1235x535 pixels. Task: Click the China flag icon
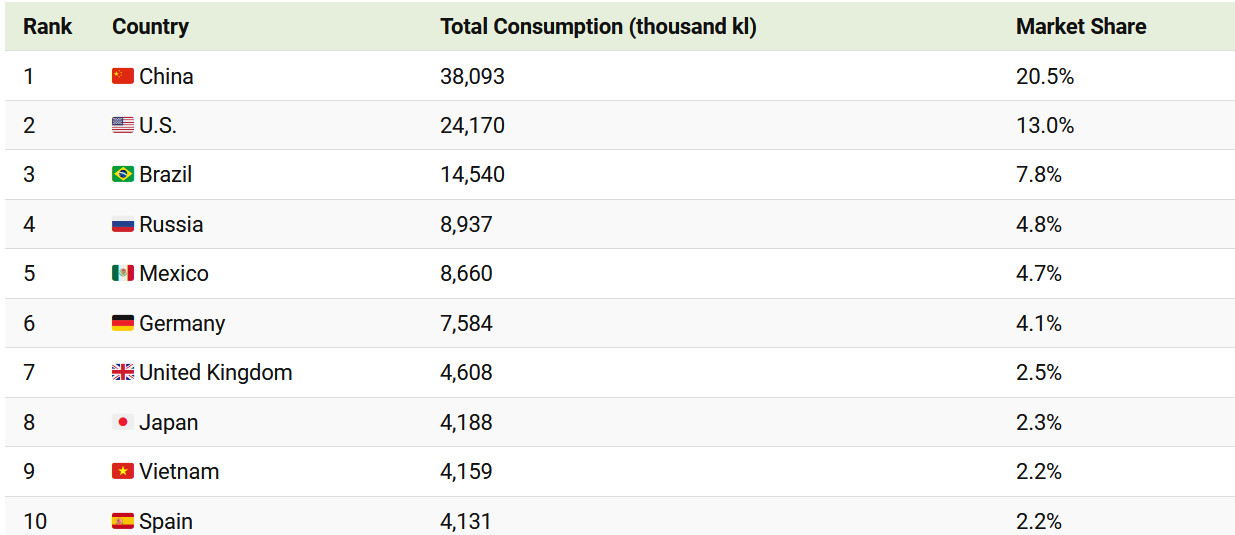(x=122, y=76)
